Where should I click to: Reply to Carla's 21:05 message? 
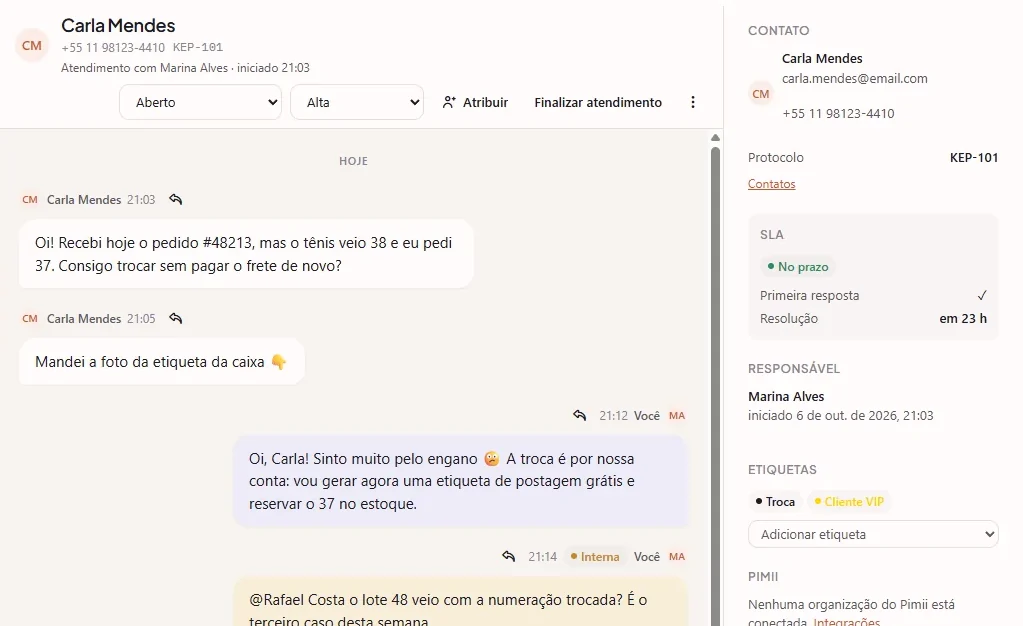click(176, 319)
